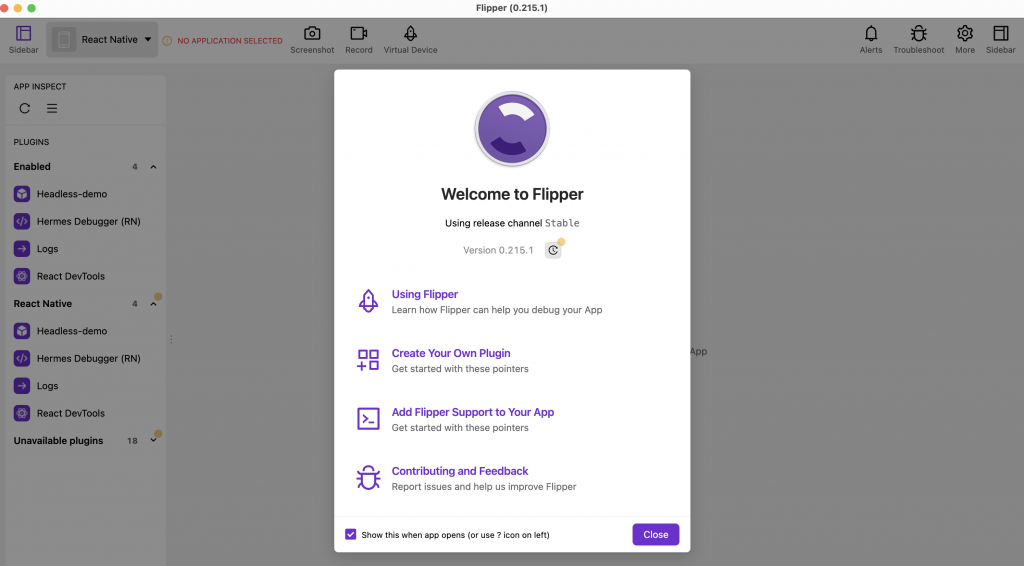1024x566 pixels.
Task: Click the PLUGINS section heading
Action: coord(31,142)
